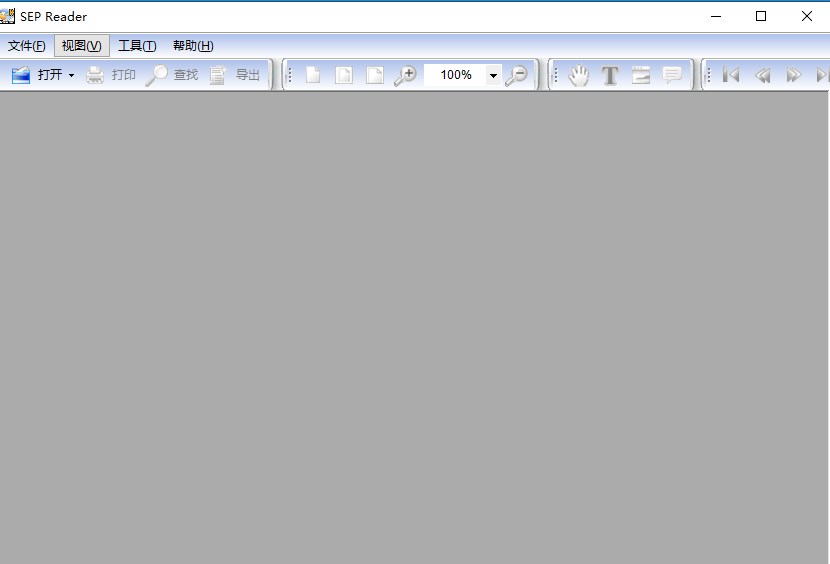Screen dimensions: 830x564
Task: Open the zoom percentage dropdown arrow
Action: 493,76
